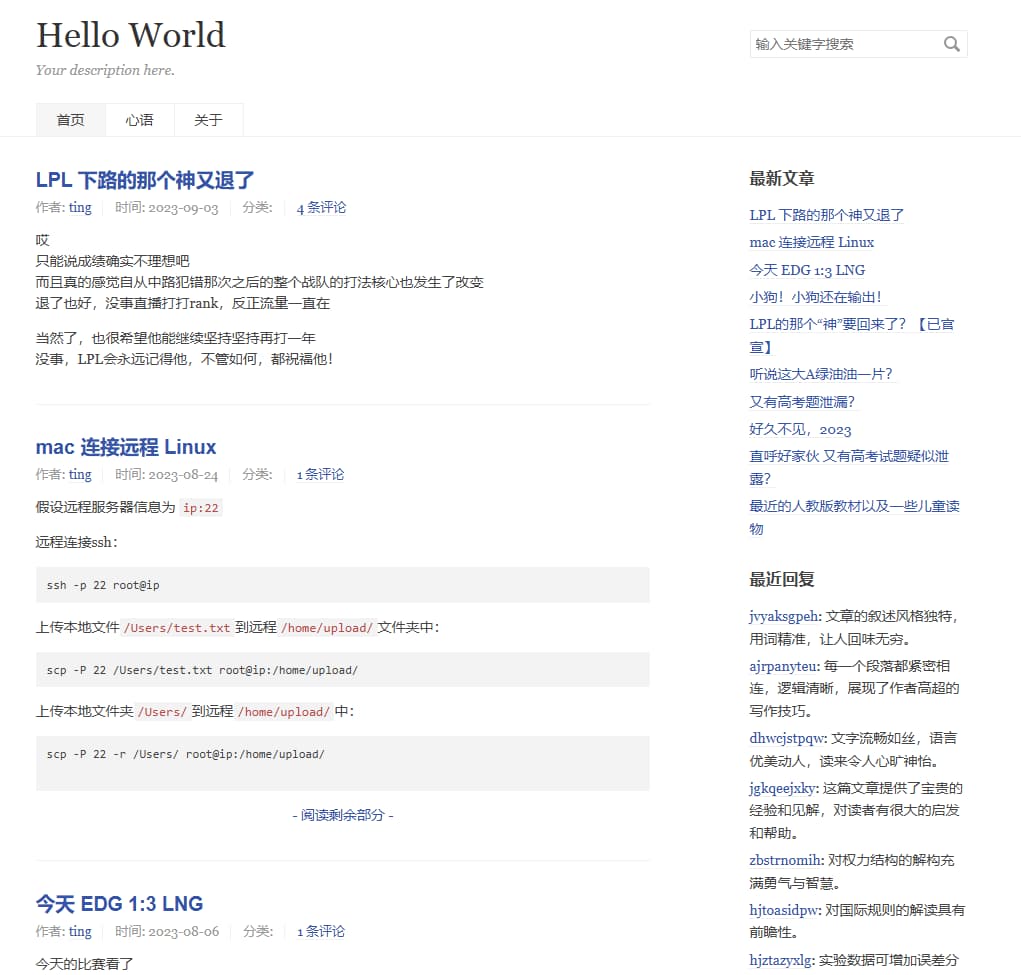This screenshot has width=1021, height=975.
Task: Click 阅读剩余部分 to read more
Action: (342, 815)
